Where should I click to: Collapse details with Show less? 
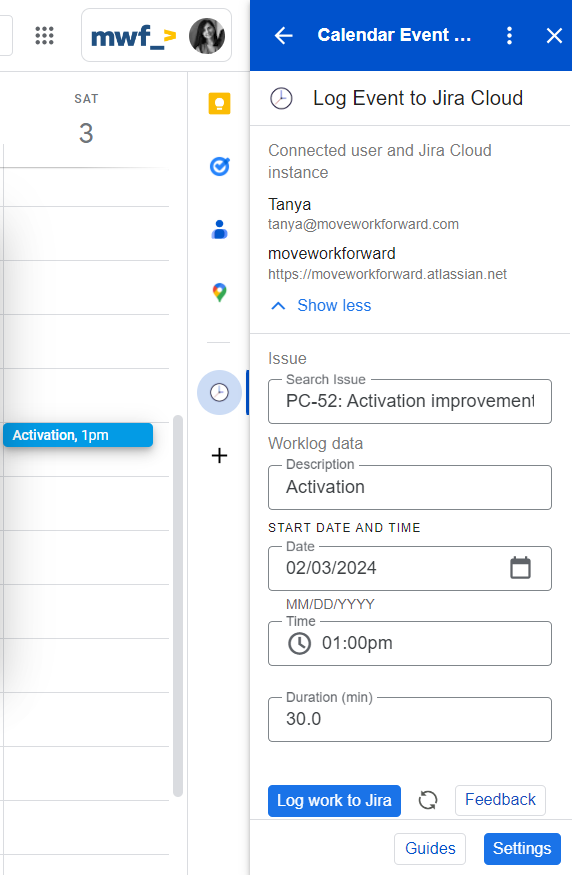322,305
